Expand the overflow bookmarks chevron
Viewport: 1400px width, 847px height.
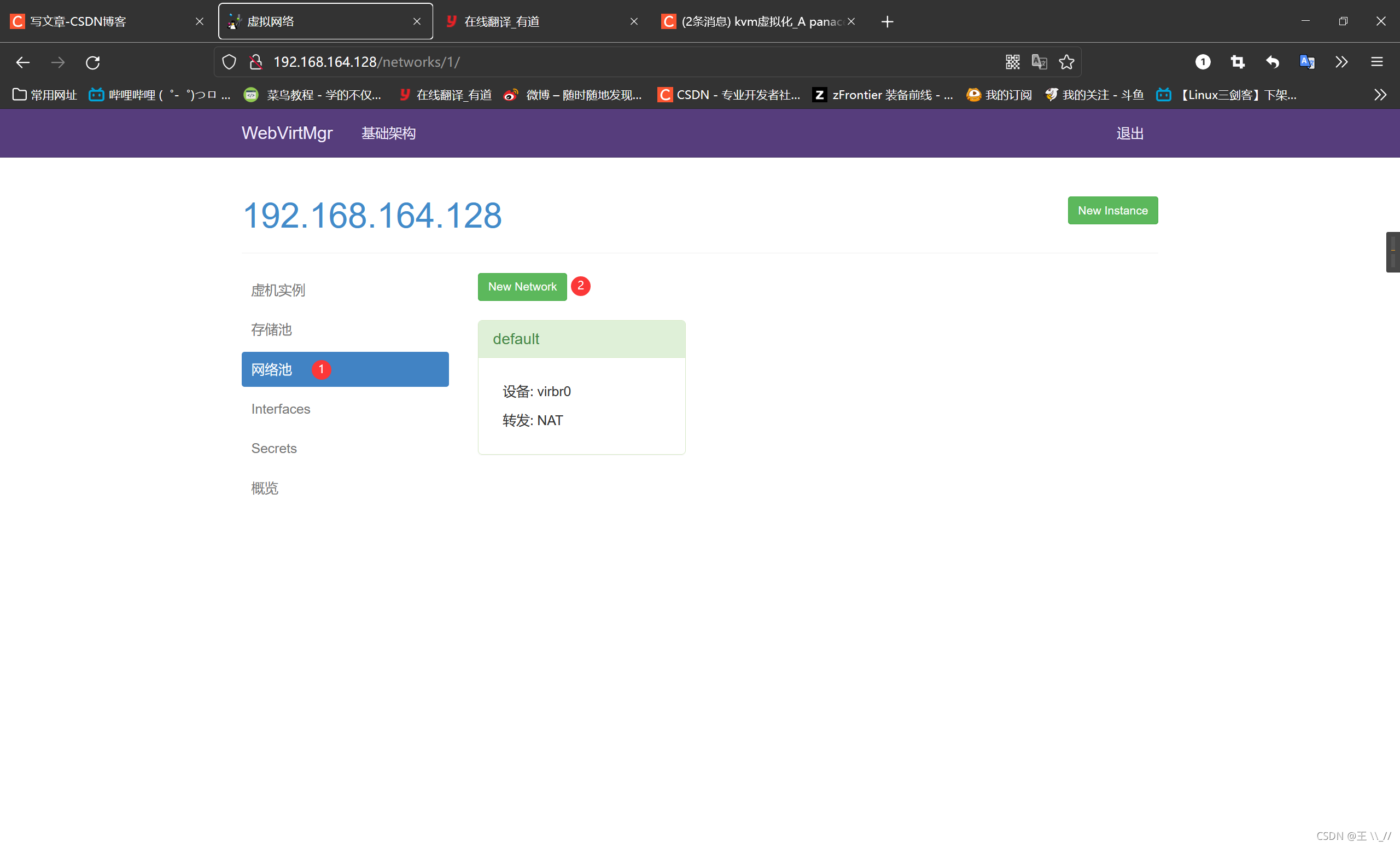click(1381, 95)
